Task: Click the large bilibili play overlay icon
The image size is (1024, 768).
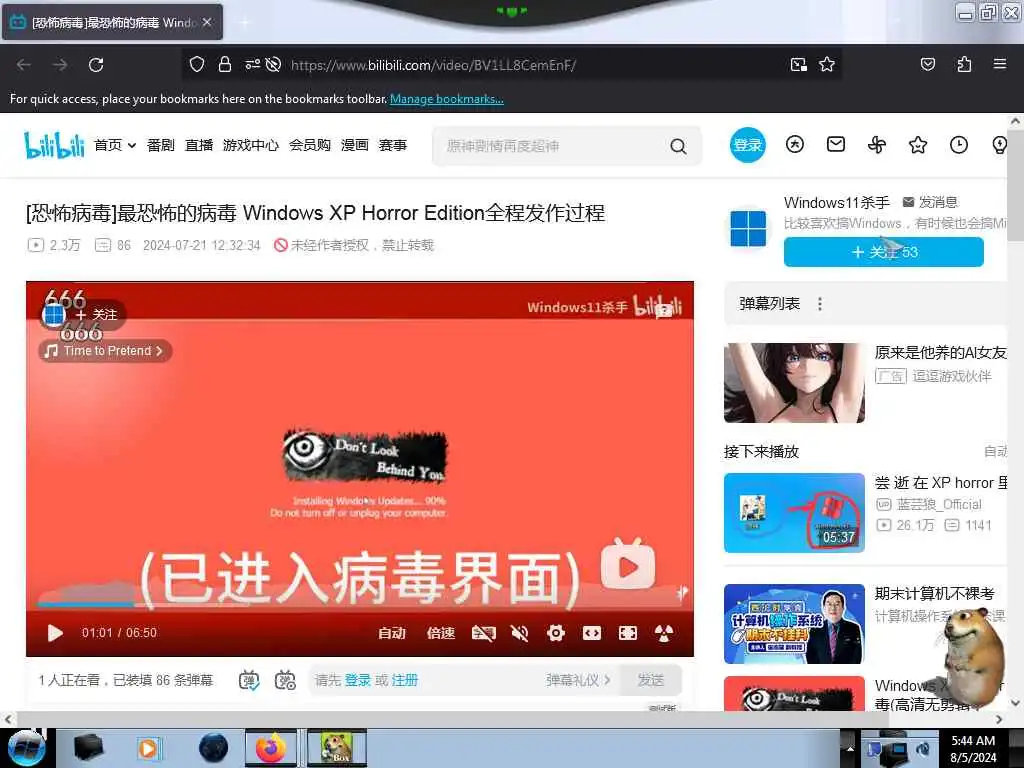Action: (x=628, y=565)
